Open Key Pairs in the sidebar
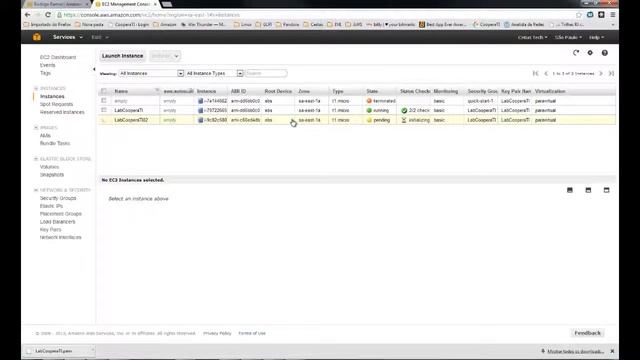 [x=51, y=229]
